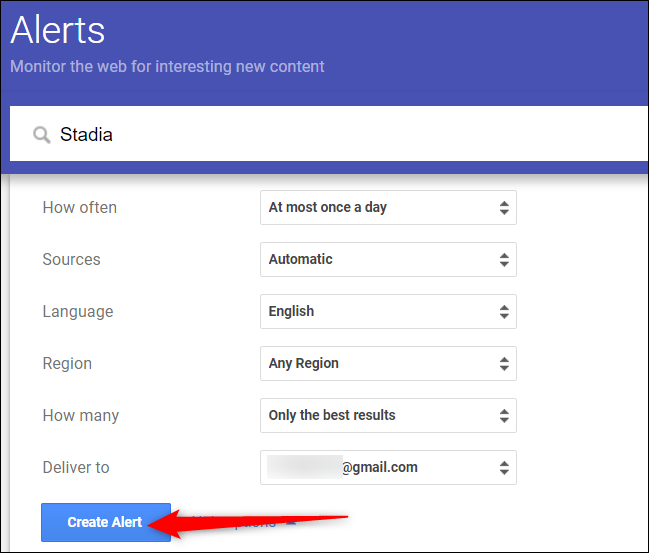Click the arrows on the gmail.com selector
This screenshot has height=553, width=649.
point(504,468)
